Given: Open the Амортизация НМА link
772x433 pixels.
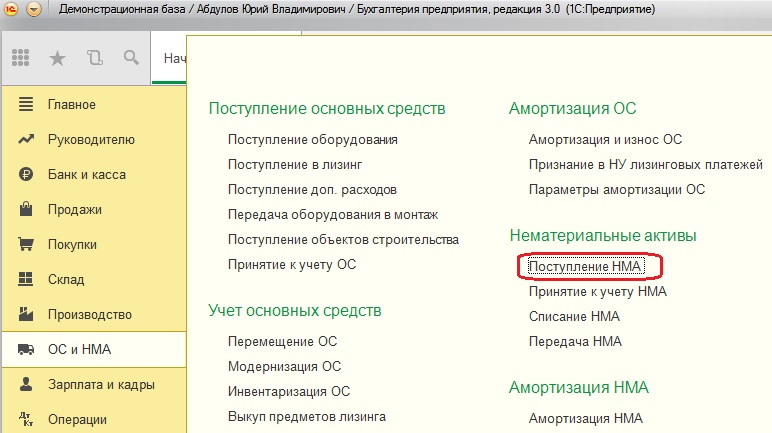Looking at the screenshot, I should coord(585,418).
